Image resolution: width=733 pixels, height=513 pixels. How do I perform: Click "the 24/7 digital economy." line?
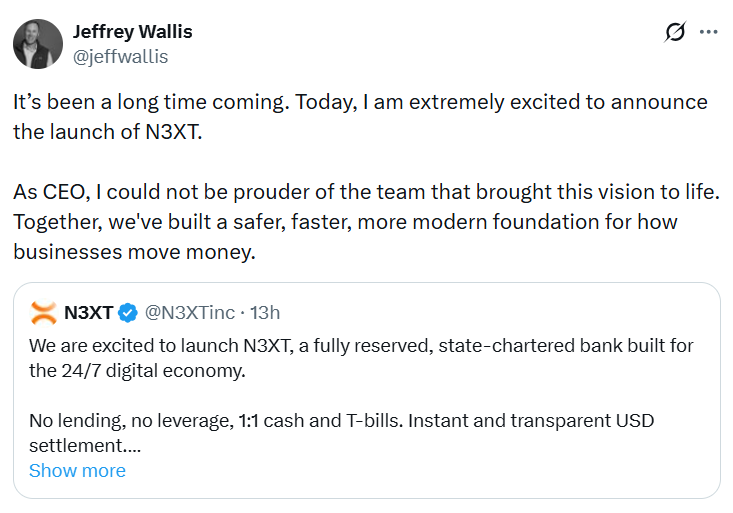136,370
